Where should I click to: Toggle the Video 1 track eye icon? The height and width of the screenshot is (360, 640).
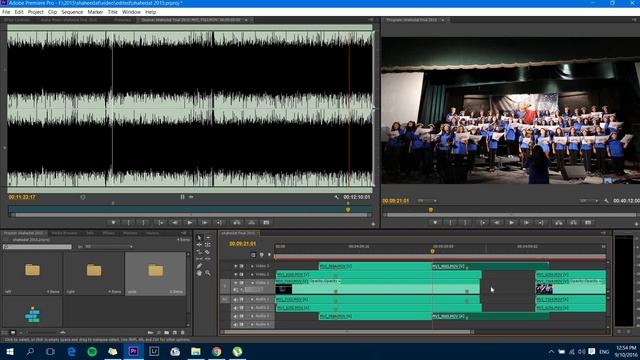pos(236,283)
